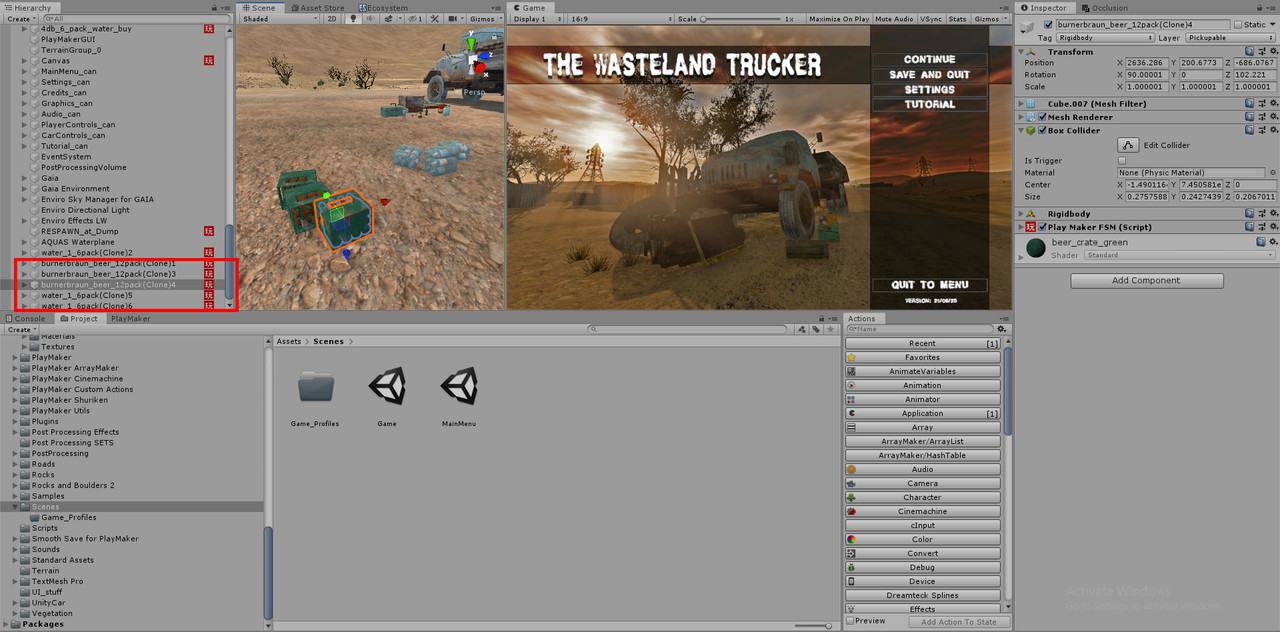Toggle GameObject active checkbox in Inspector
Screen dimensions: 1280x632
click(1048, 24)
